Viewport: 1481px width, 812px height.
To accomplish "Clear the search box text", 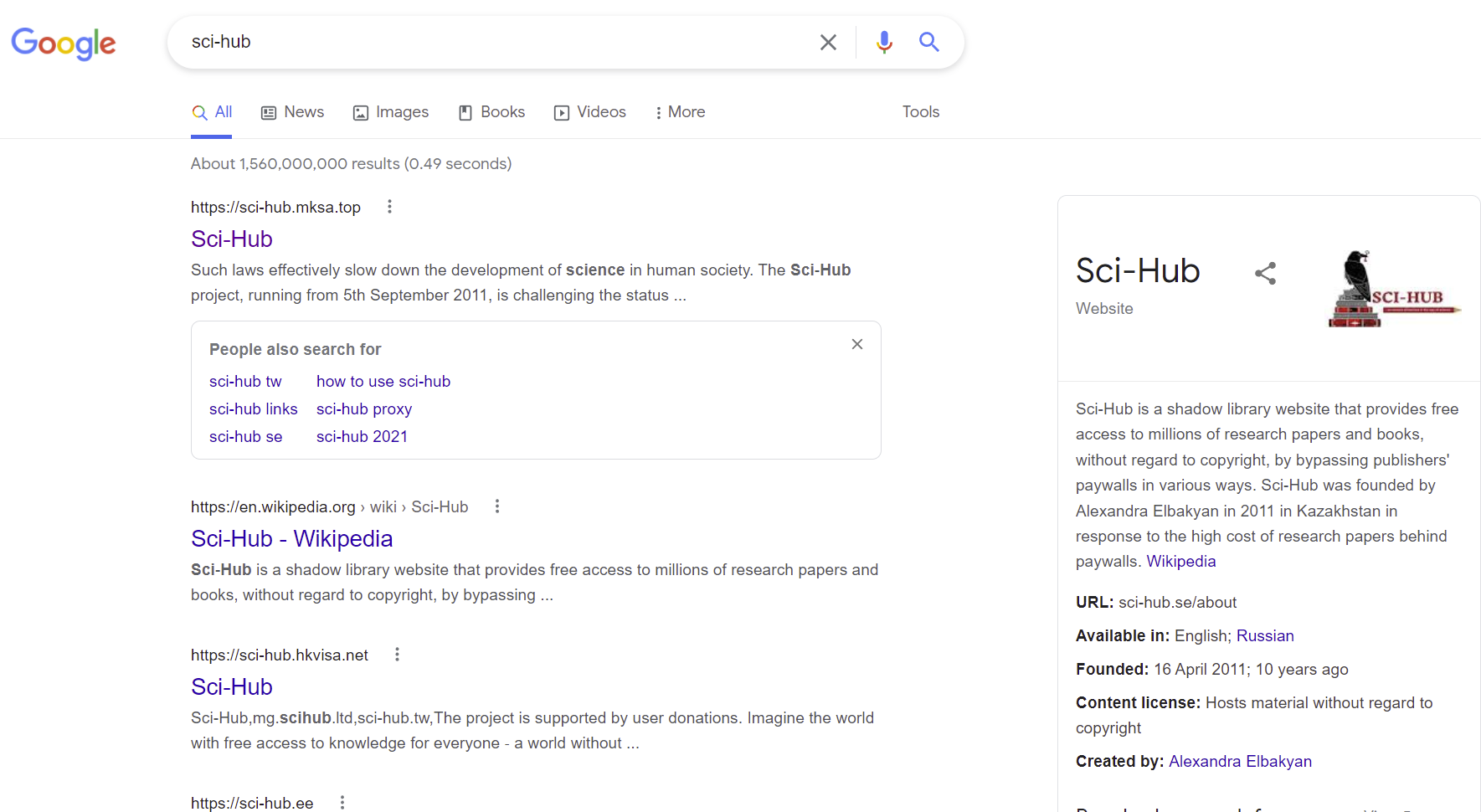I will [827, 42].
